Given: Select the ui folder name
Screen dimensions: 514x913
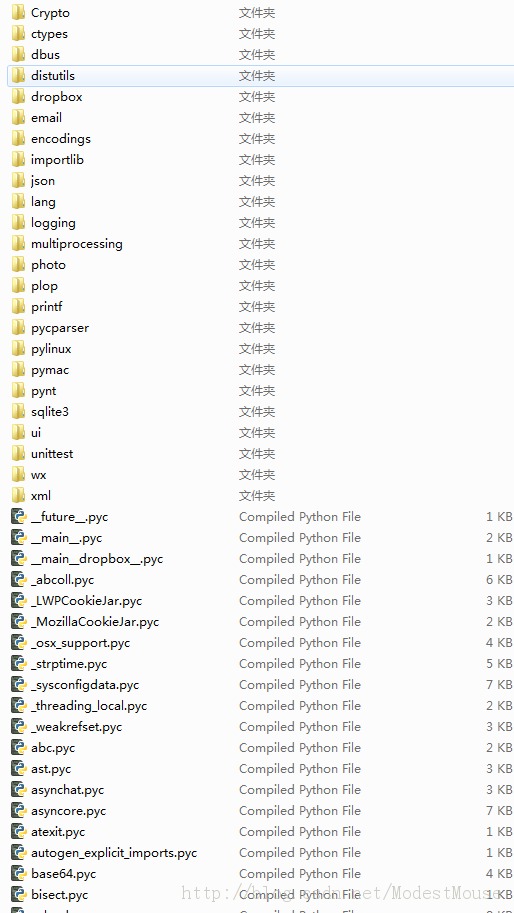Looking at the screenshot, I should coord(36,433).
